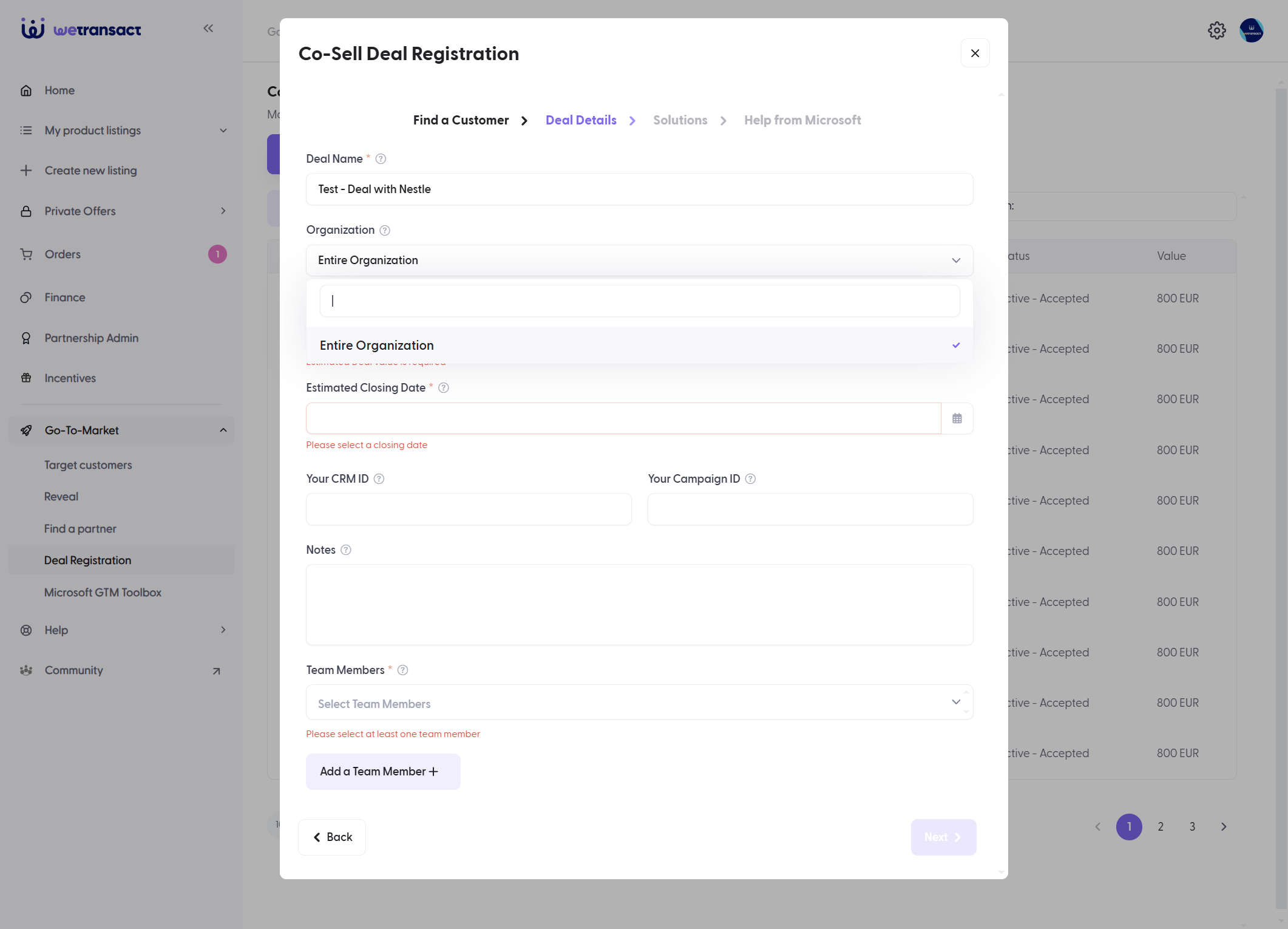
Task: Click the Deal Name input field
Action: [x=639, y=189]
